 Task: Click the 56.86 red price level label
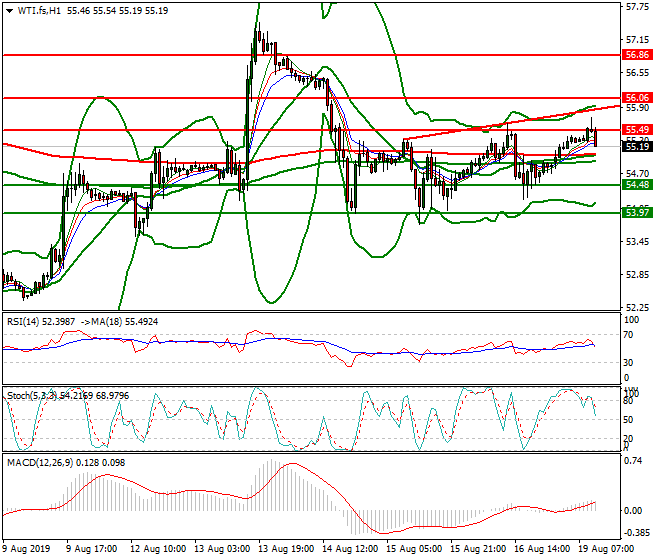pos(637,55)
